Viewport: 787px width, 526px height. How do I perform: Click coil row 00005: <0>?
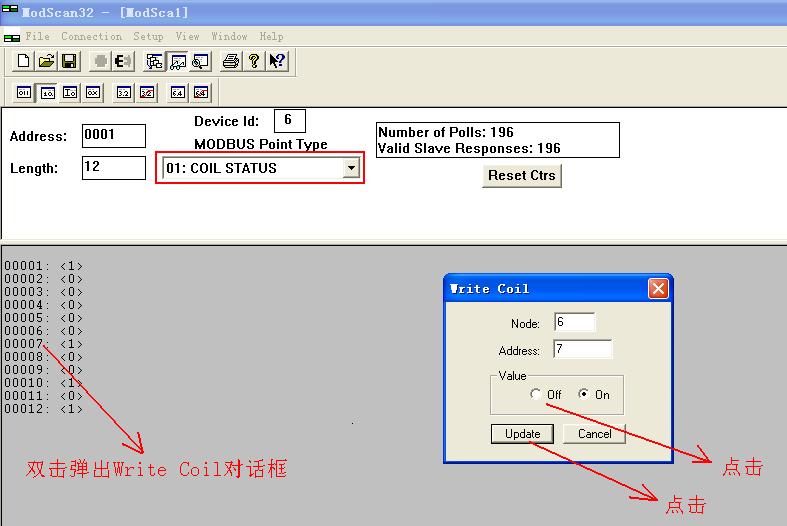pyautogui.click(x=43, y=318)
